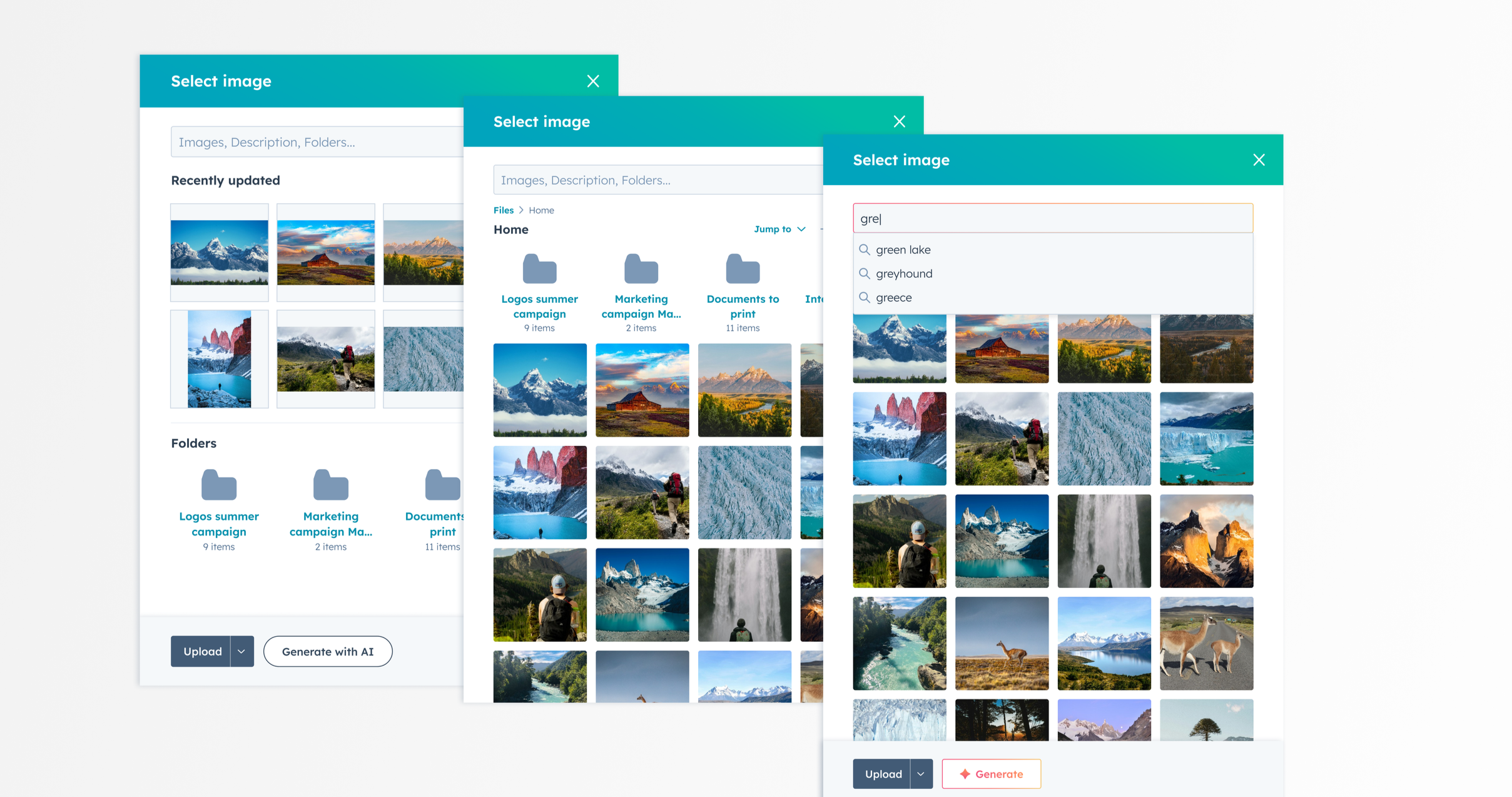Click magnifier icon next to greyhound suggestion
The image size is (1512, 797).
864,273
